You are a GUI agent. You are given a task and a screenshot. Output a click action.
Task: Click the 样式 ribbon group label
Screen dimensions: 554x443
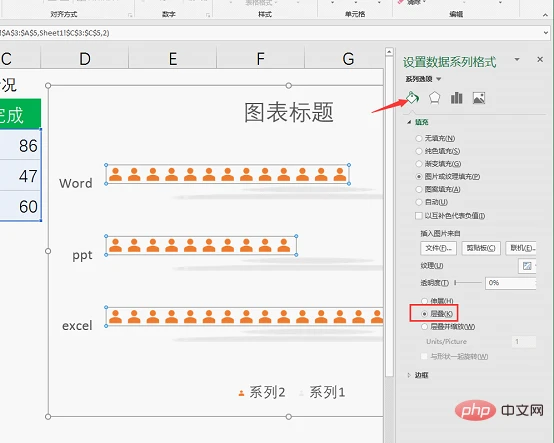pos(265,14)
